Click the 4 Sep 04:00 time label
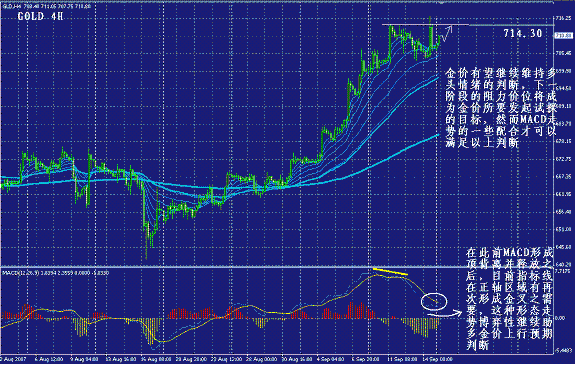The height and width of the screenshot is (365, 576). 331,359
